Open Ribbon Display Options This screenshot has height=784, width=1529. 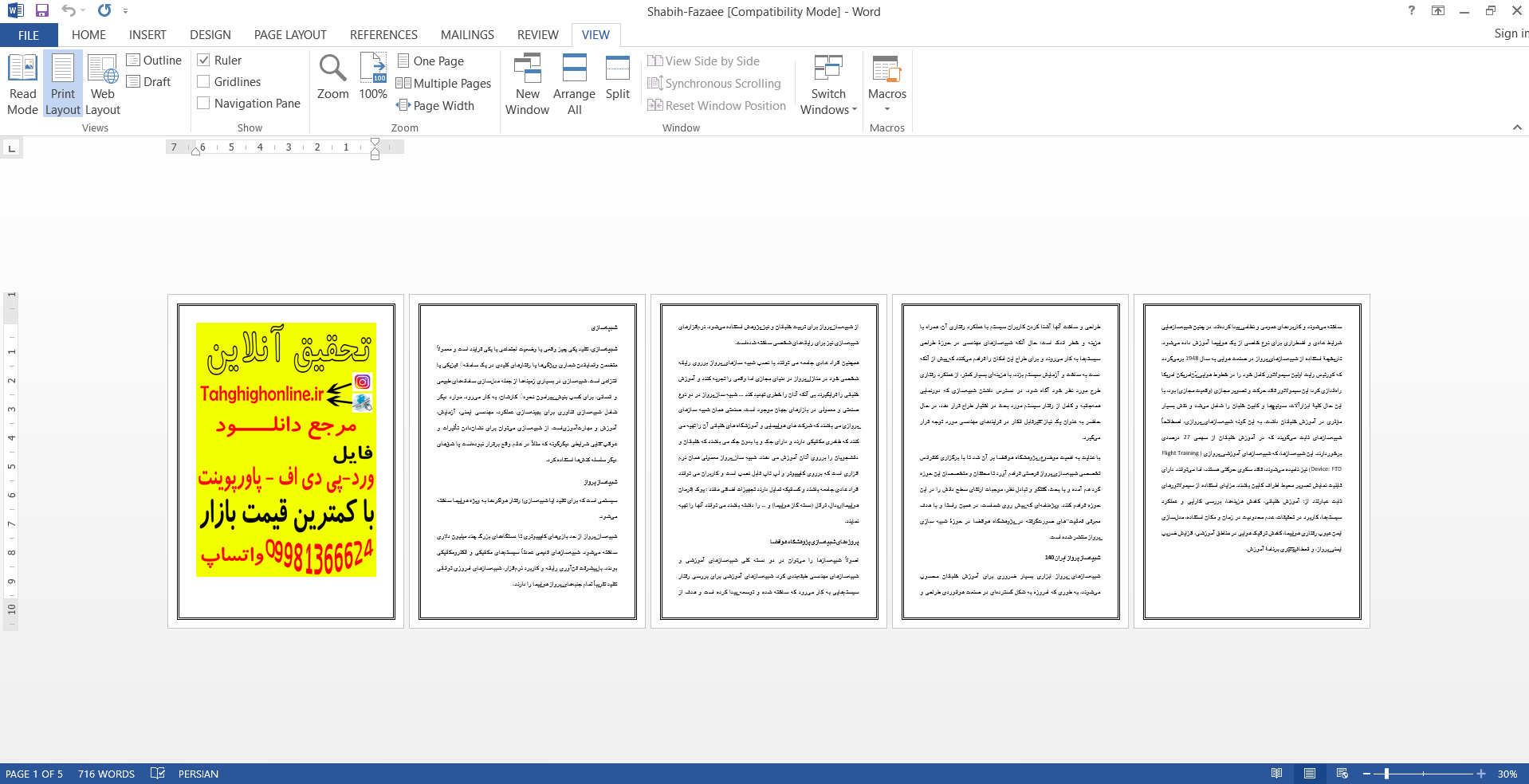click(1438, 11)
